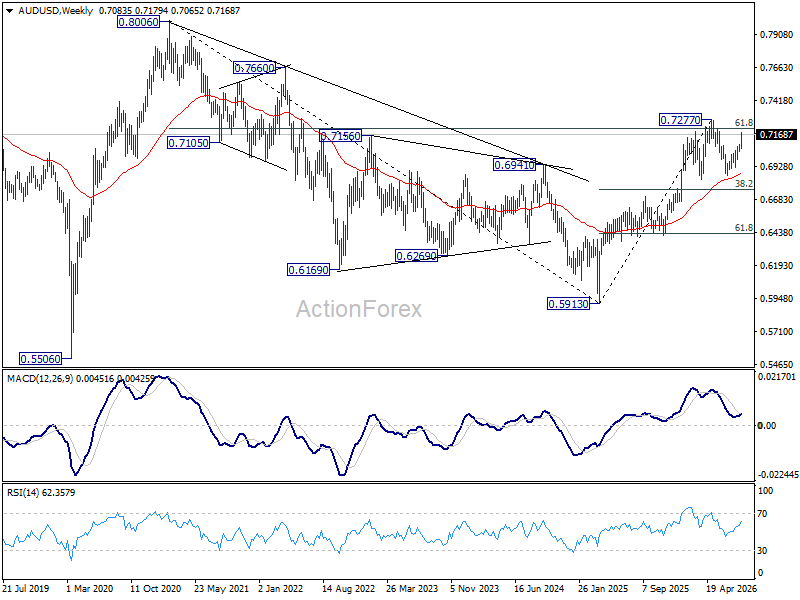The image size is (800, 600).
Task: Click the 0.62690 price label
Action: (x=416, y=256)
